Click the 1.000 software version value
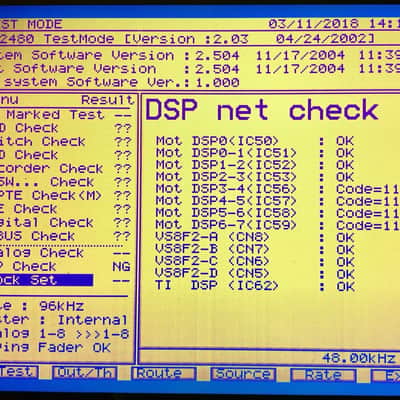 click(217, 82)
